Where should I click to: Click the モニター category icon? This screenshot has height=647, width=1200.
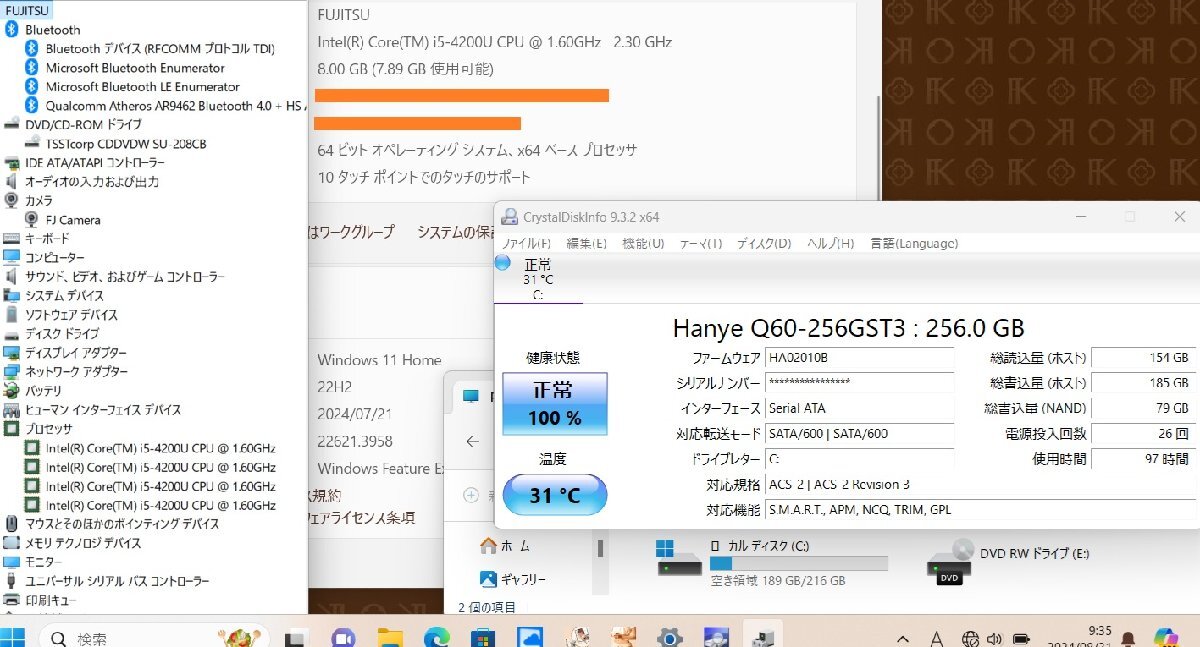coord(12,562)
